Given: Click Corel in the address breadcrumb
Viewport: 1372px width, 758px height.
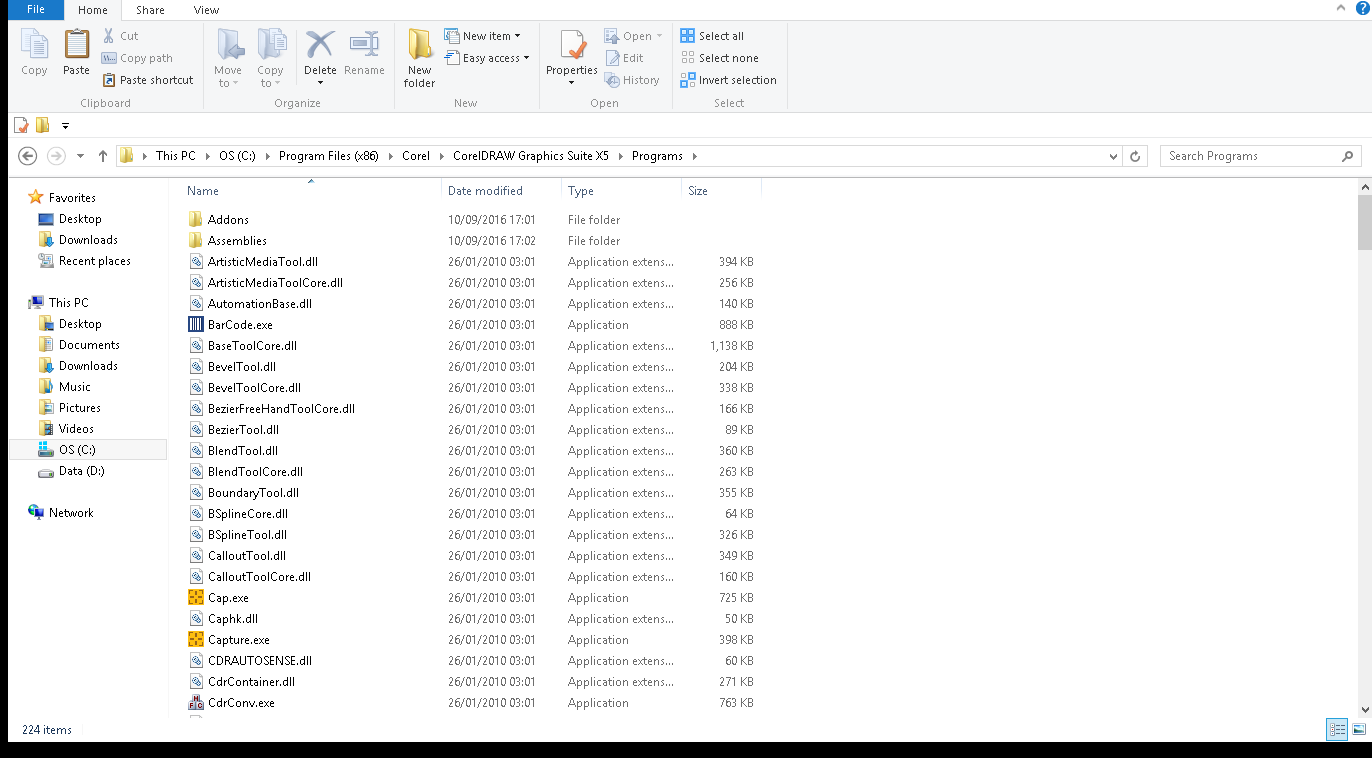Looking at the screenshot, I should 416,156.
